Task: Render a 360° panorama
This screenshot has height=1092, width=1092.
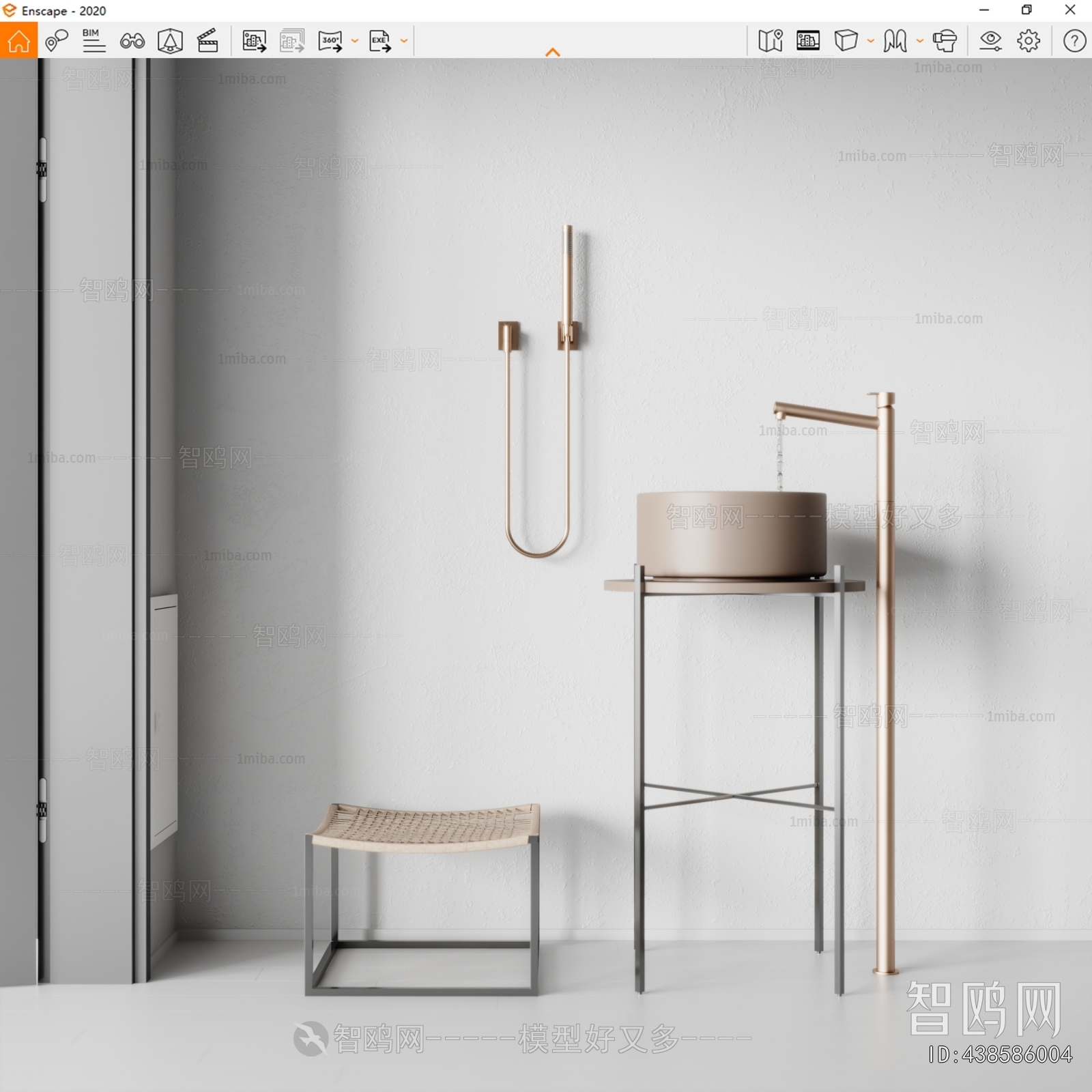Action: [330, 41]
